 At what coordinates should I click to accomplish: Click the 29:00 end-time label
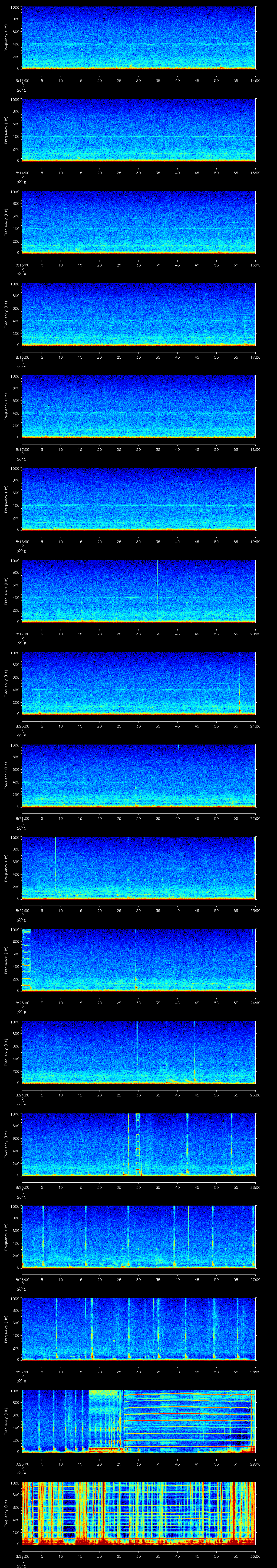[x=255, y=1463]
